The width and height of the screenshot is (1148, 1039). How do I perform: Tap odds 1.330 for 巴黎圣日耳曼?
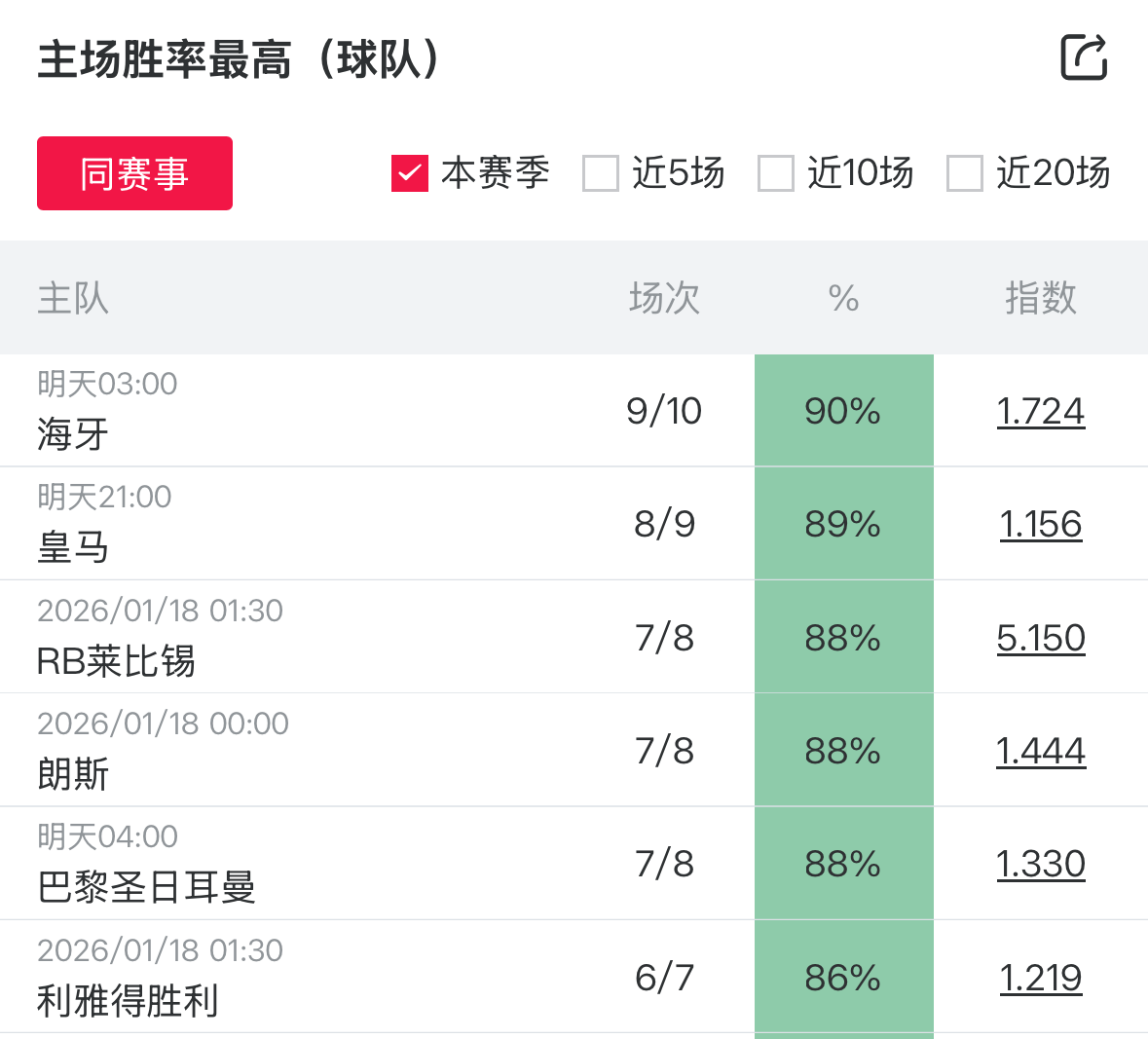tap(1040, 864)
